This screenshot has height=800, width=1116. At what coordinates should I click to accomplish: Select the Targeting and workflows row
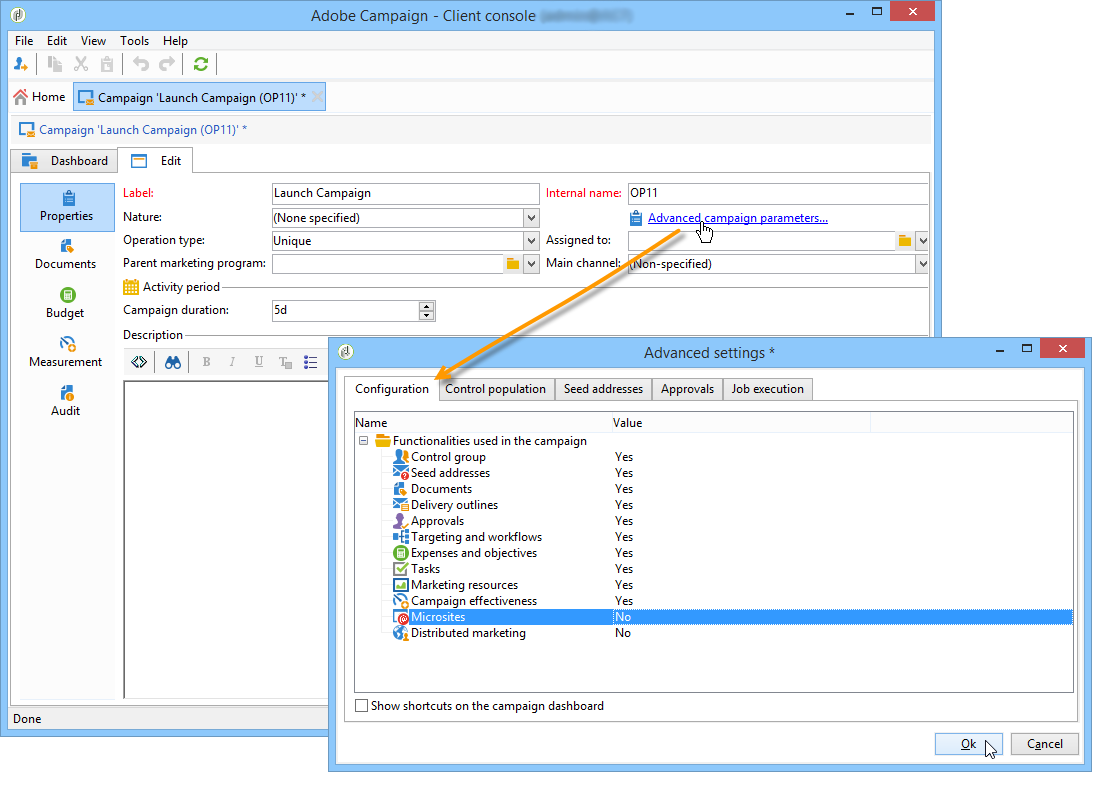713,537
